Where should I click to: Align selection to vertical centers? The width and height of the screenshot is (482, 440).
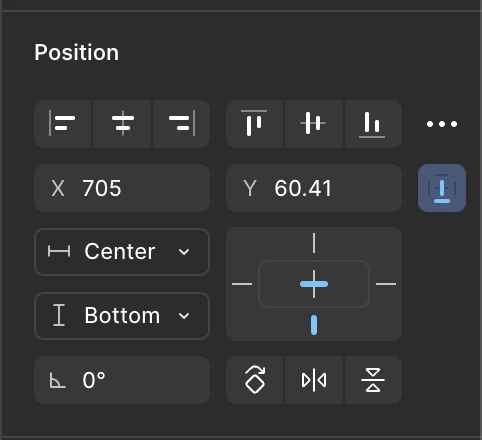tap(314, 124)
